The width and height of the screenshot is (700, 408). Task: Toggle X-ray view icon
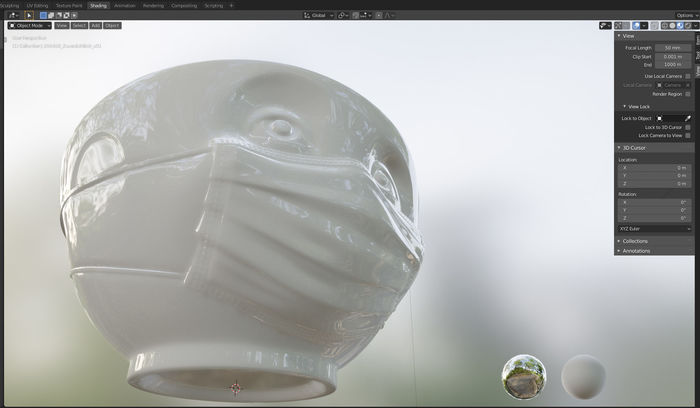(651, 25)
